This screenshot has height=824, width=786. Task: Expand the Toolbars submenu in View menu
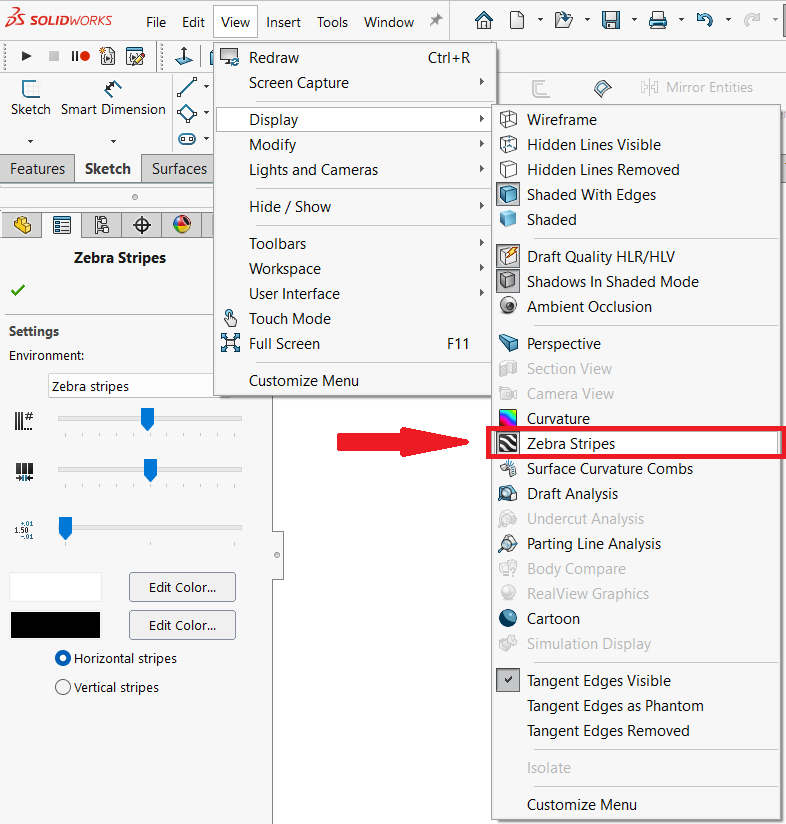[278, 244]
